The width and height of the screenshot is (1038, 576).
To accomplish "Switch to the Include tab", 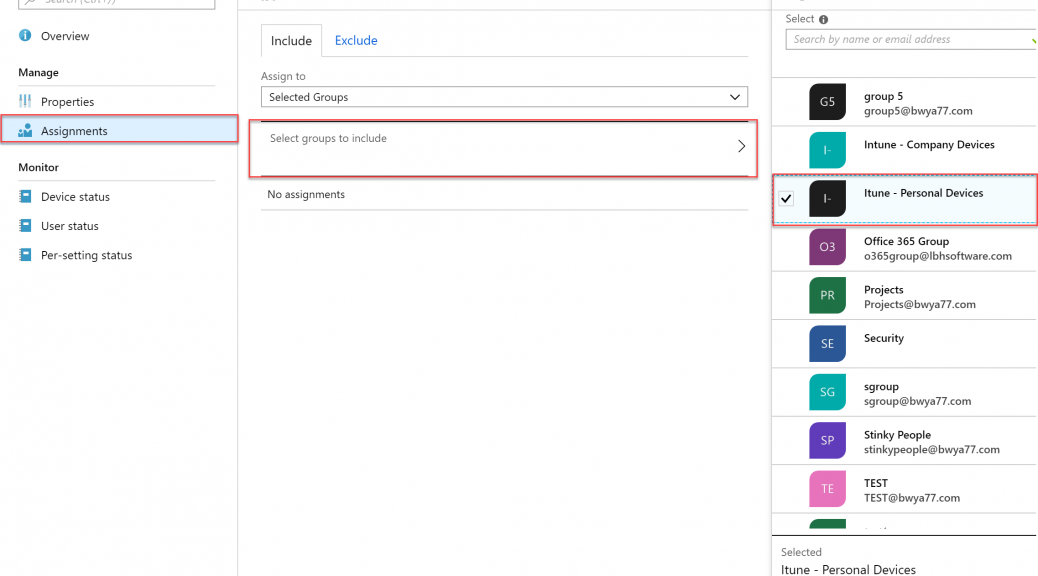I will (x=291, y=40).
